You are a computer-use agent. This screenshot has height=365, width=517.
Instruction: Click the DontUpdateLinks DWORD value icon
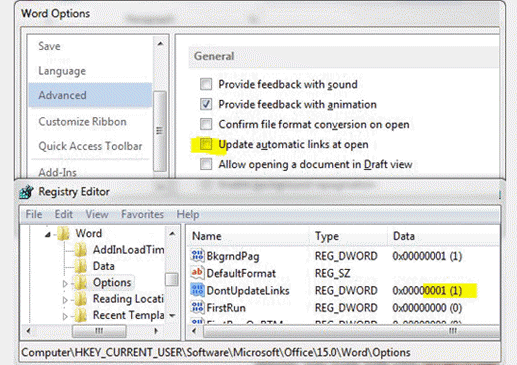point(197,290)
